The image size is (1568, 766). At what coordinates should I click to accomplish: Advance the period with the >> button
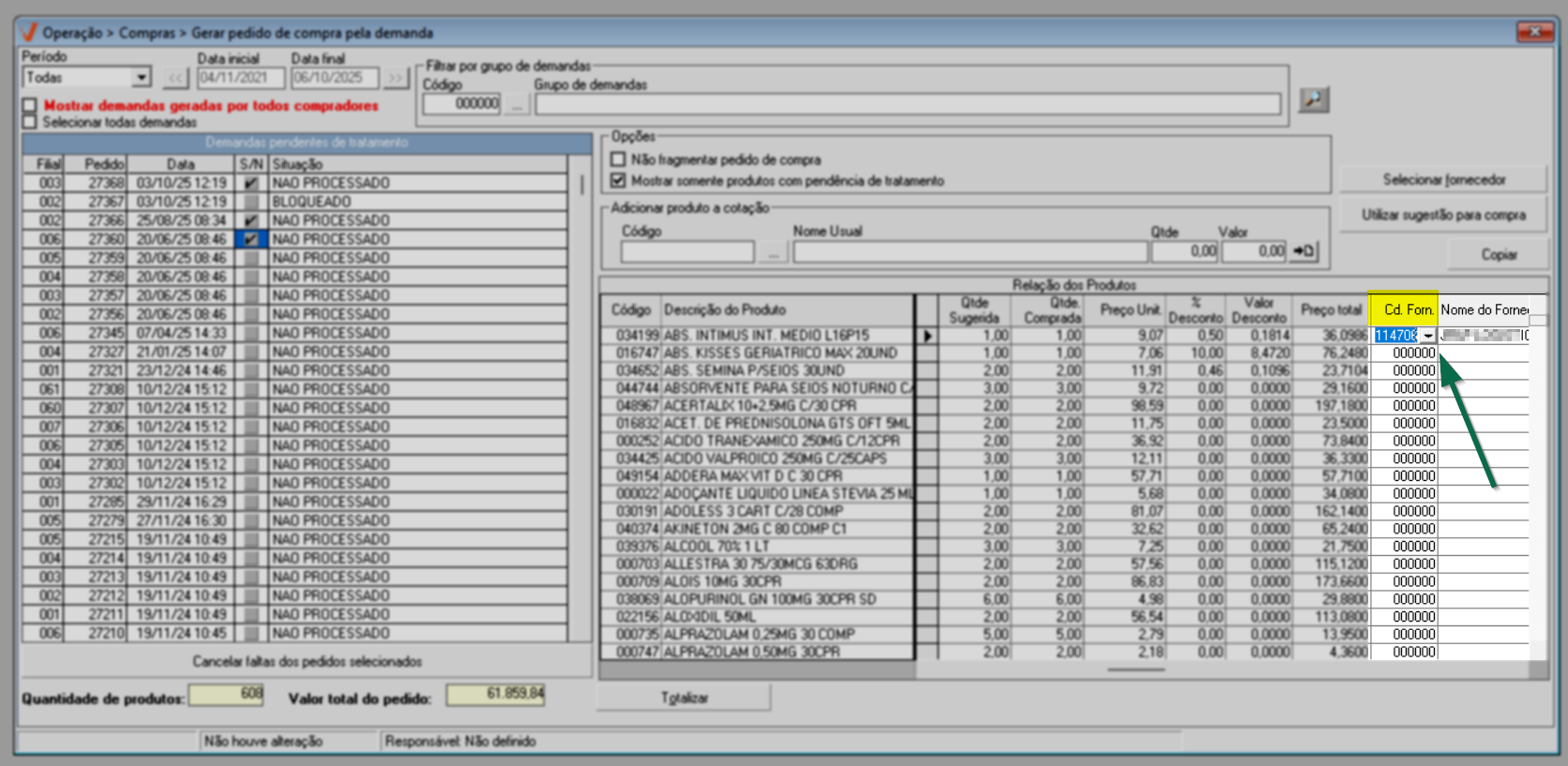pos(396,78)
